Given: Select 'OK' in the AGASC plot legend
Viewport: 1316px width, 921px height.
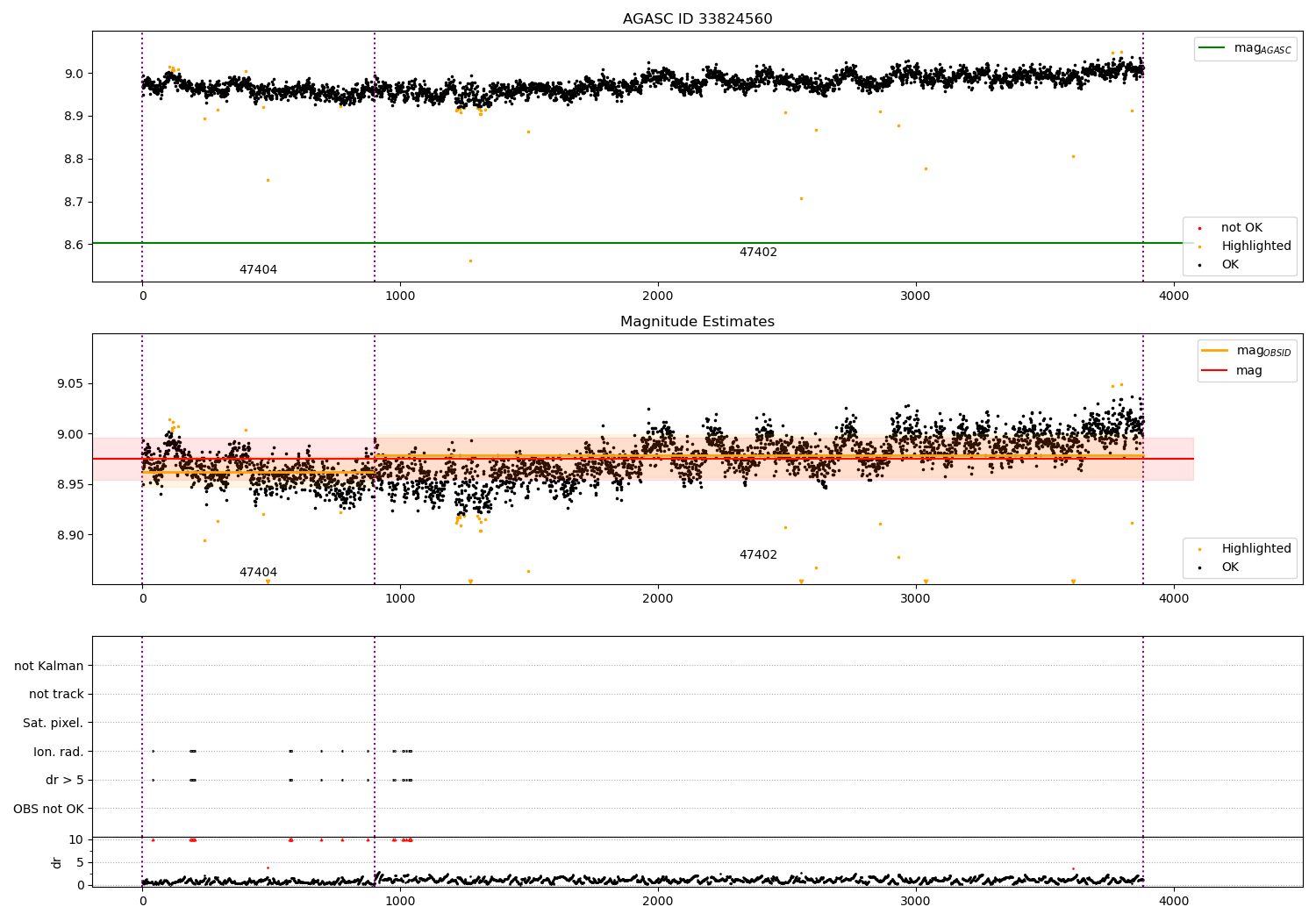Looking at the screenshot, I should pyautogui.click(x=1230, y=265).
